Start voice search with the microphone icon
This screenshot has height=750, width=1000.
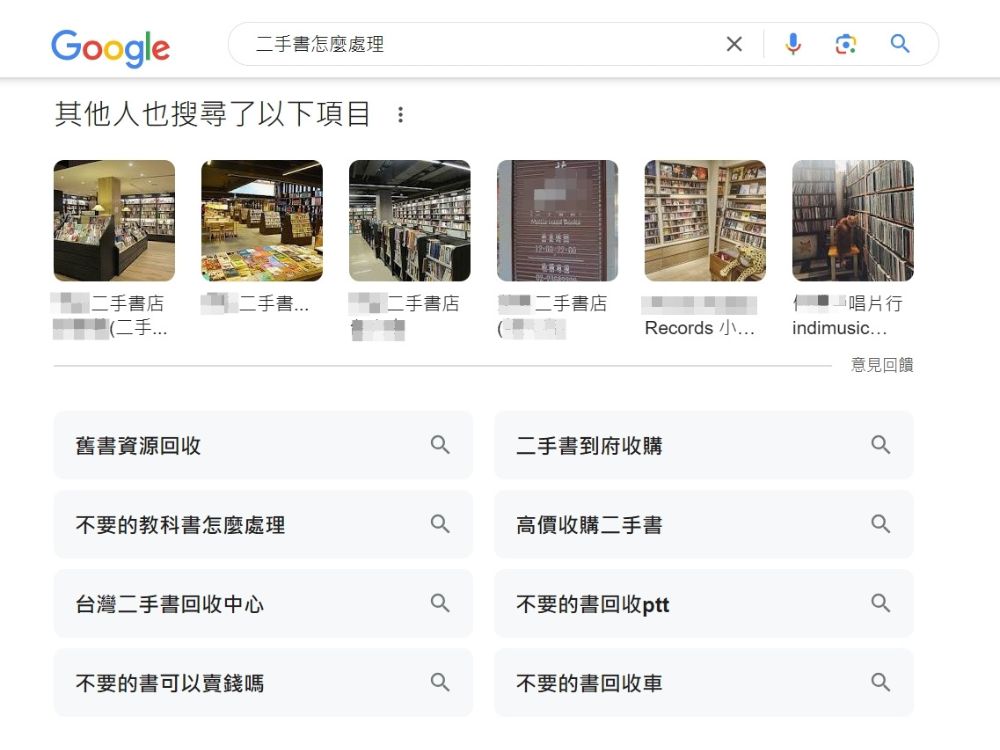793,44
